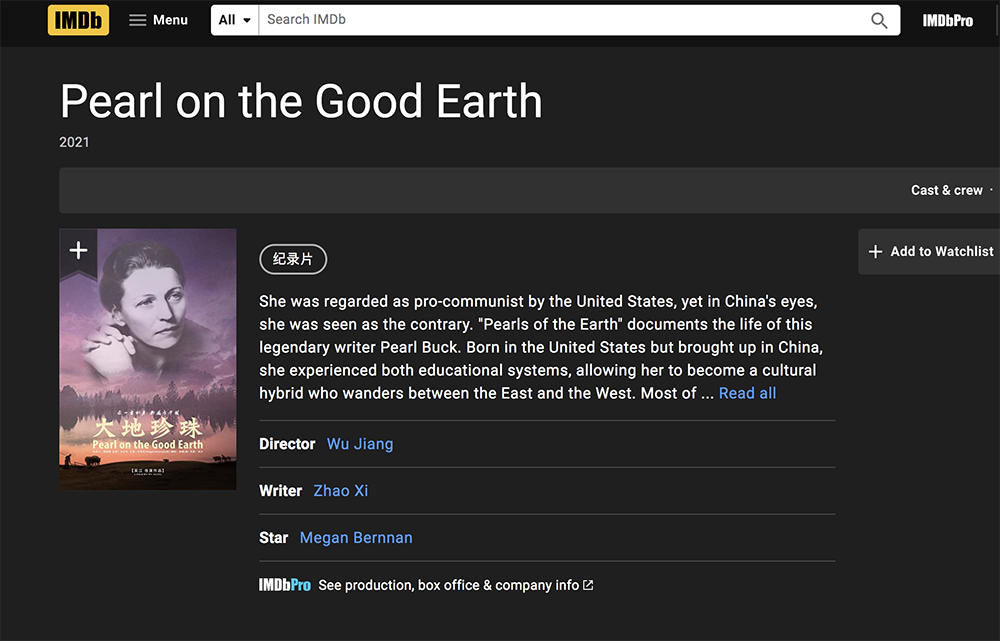This screenshot has height=641, width=1000.
Task: Open Cast & crew tab
Action: click(x=946, y=190)
